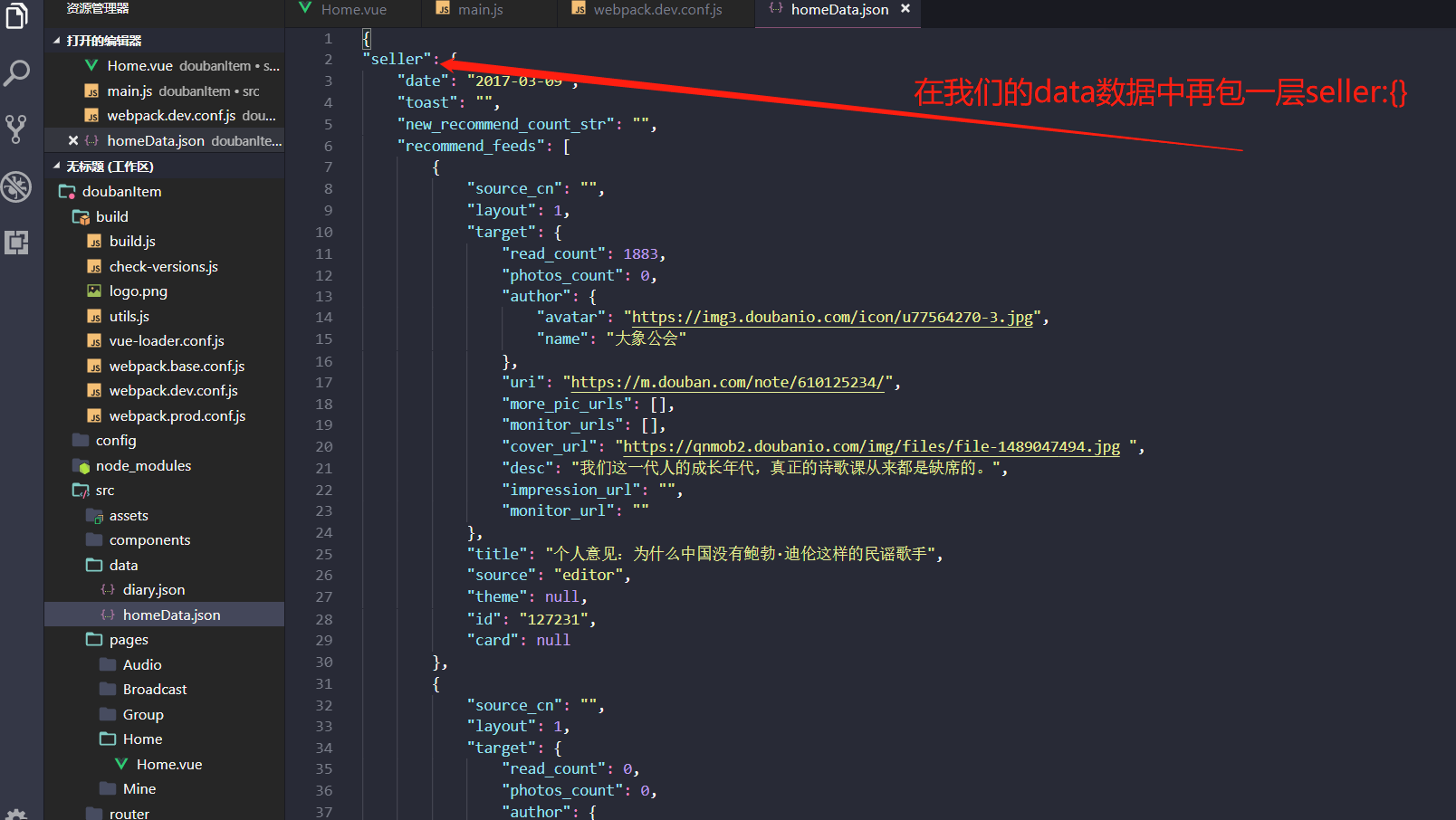Click the "new_recommend_count_str" key
1456x820 pixels.
pyautogui.click(x=506, y=125)
